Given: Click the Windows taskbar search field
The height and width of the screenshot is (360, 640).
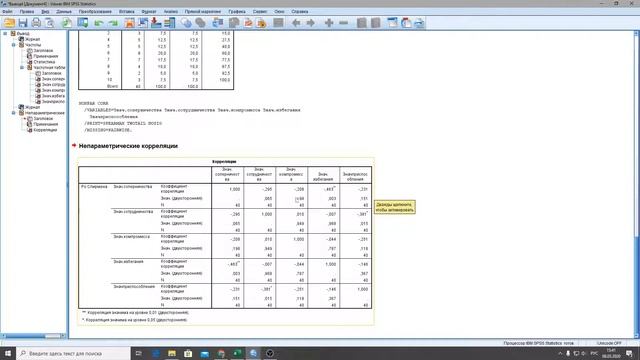Looking at the screenshot, I should 73,353.
